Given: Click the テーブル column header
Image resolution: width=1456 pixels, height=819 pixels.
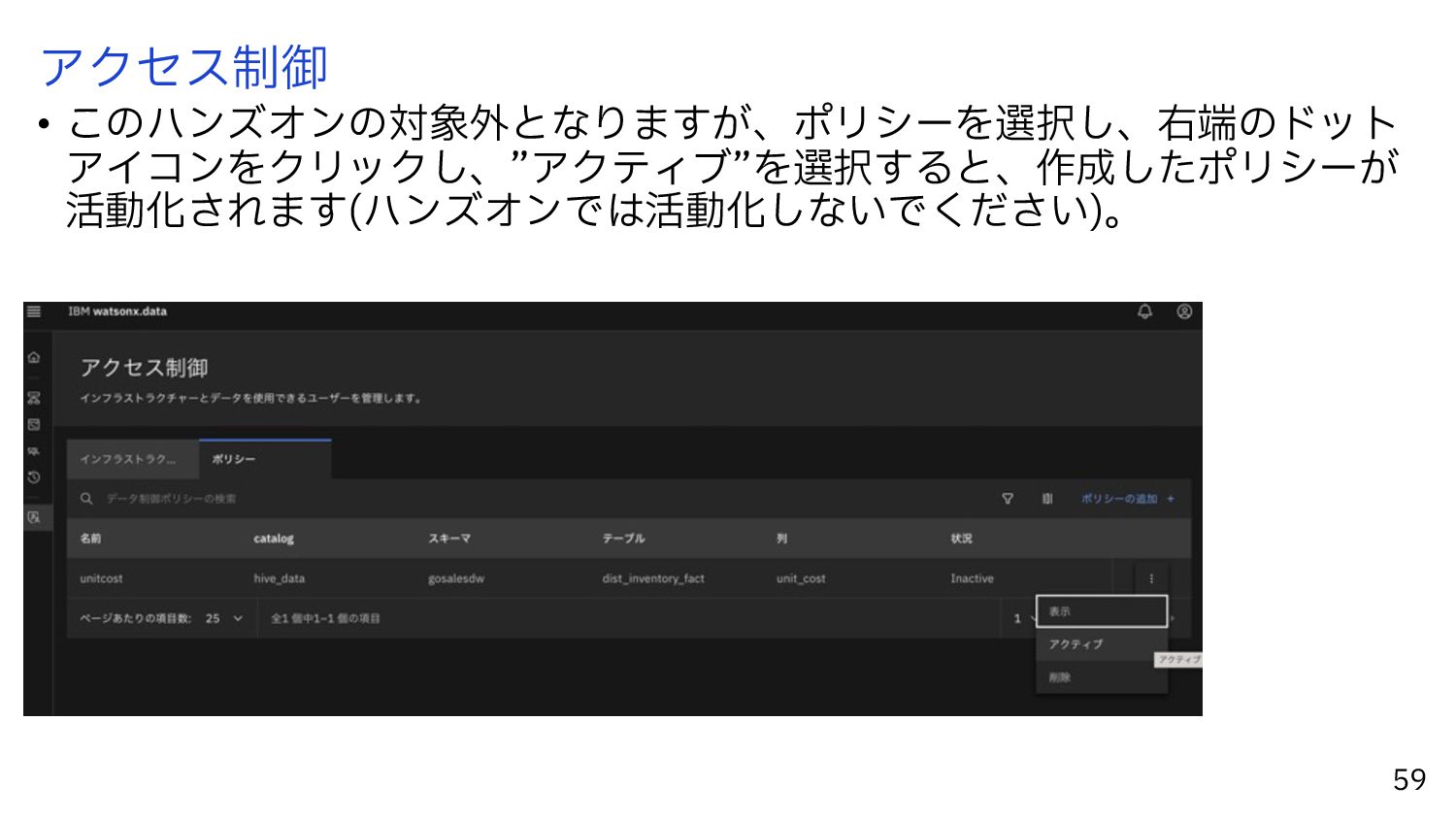Looking at the screenshot, I should (x=623, y=539).
